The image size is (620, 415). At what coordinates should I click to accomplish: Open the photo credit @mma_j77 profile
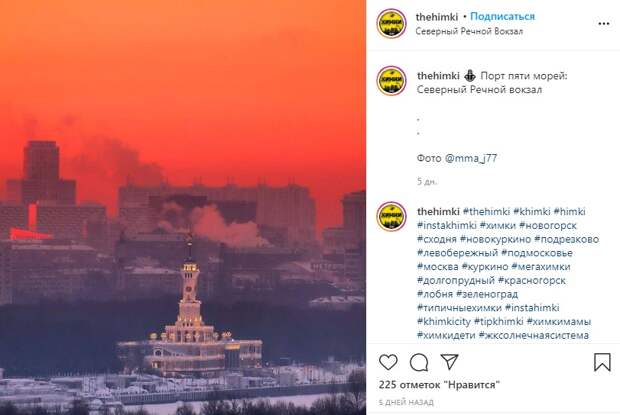(x=471, y=158)
